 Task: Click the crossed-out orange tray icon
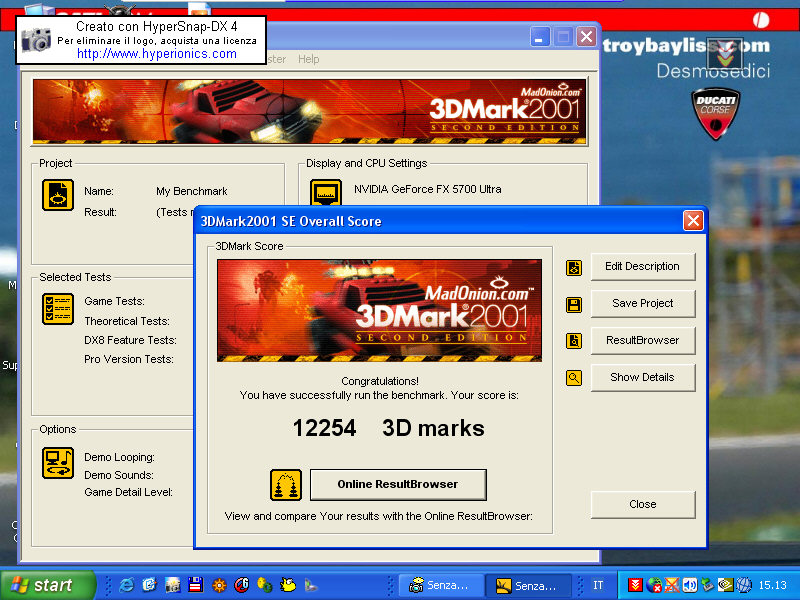coord(671,585)
